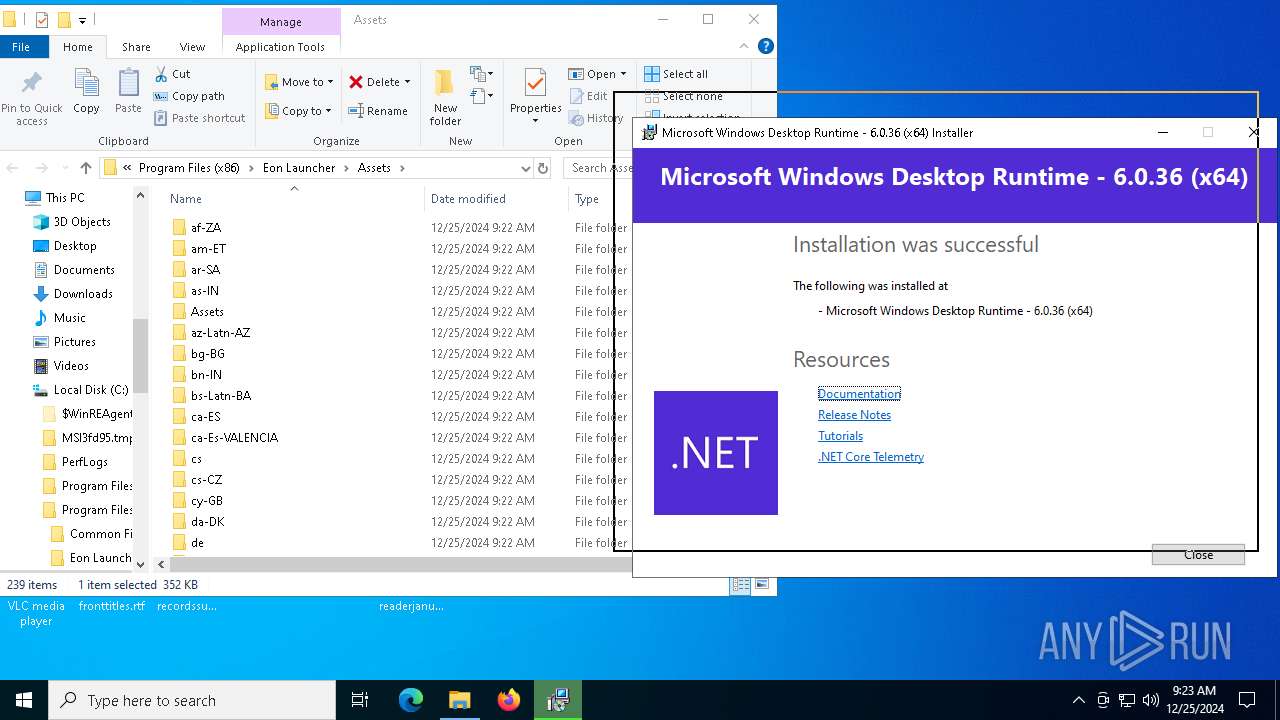Switch to details view in status bar
Viewport: 1280px width, 720px height.
741,585
